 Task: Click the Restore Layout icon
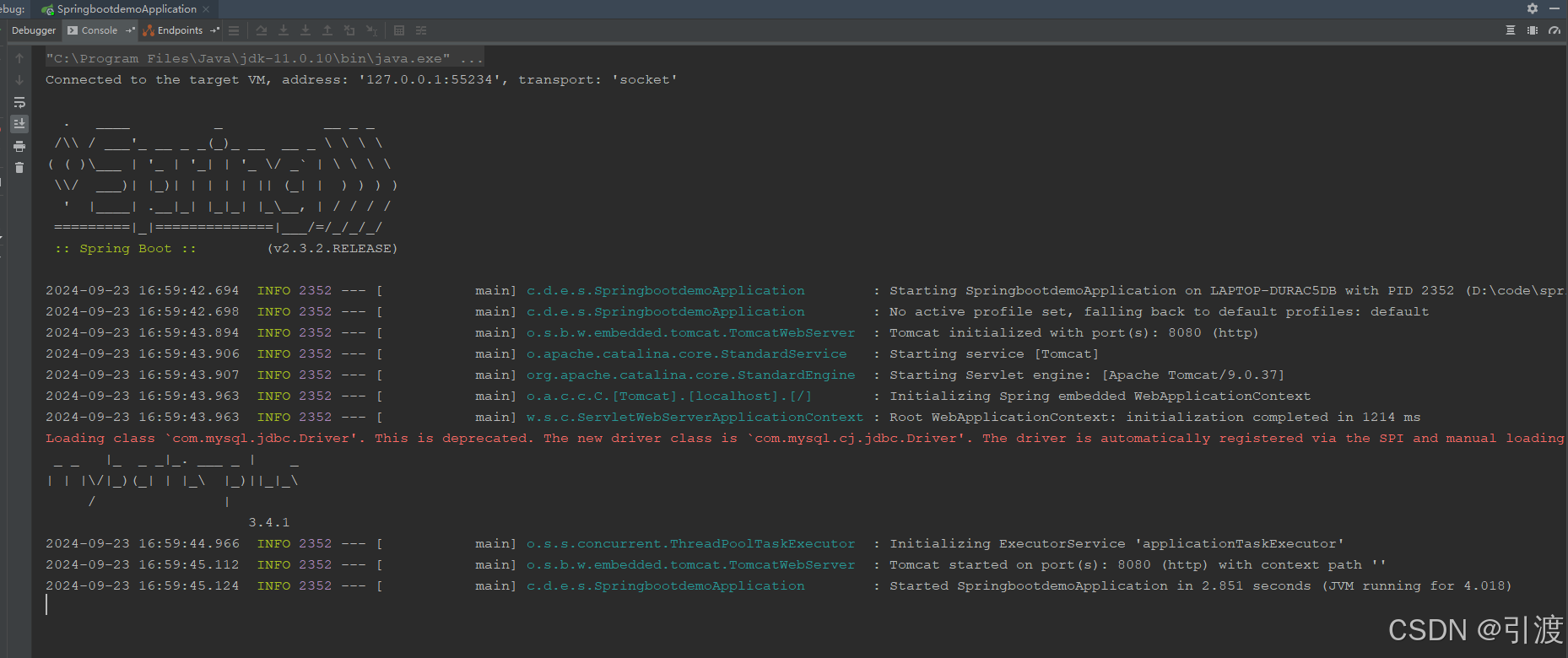(x=1511, y=30)
